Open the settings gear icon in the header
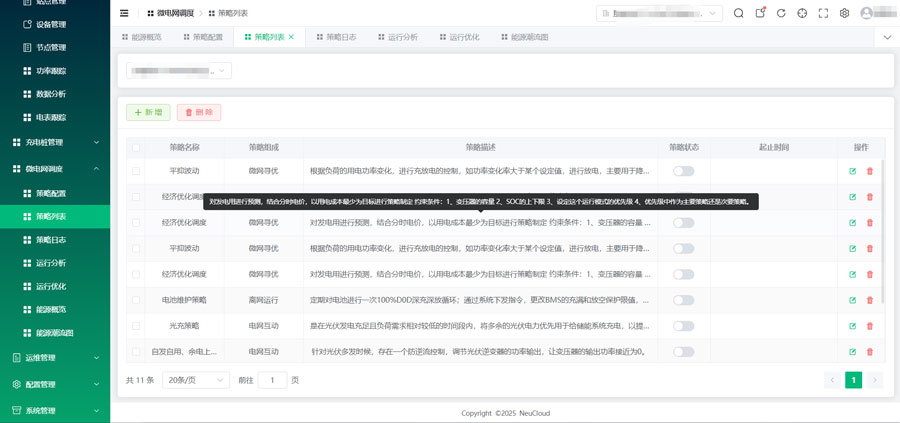The image size is (900, 423). pyautogui.click(x=844, y=13)
